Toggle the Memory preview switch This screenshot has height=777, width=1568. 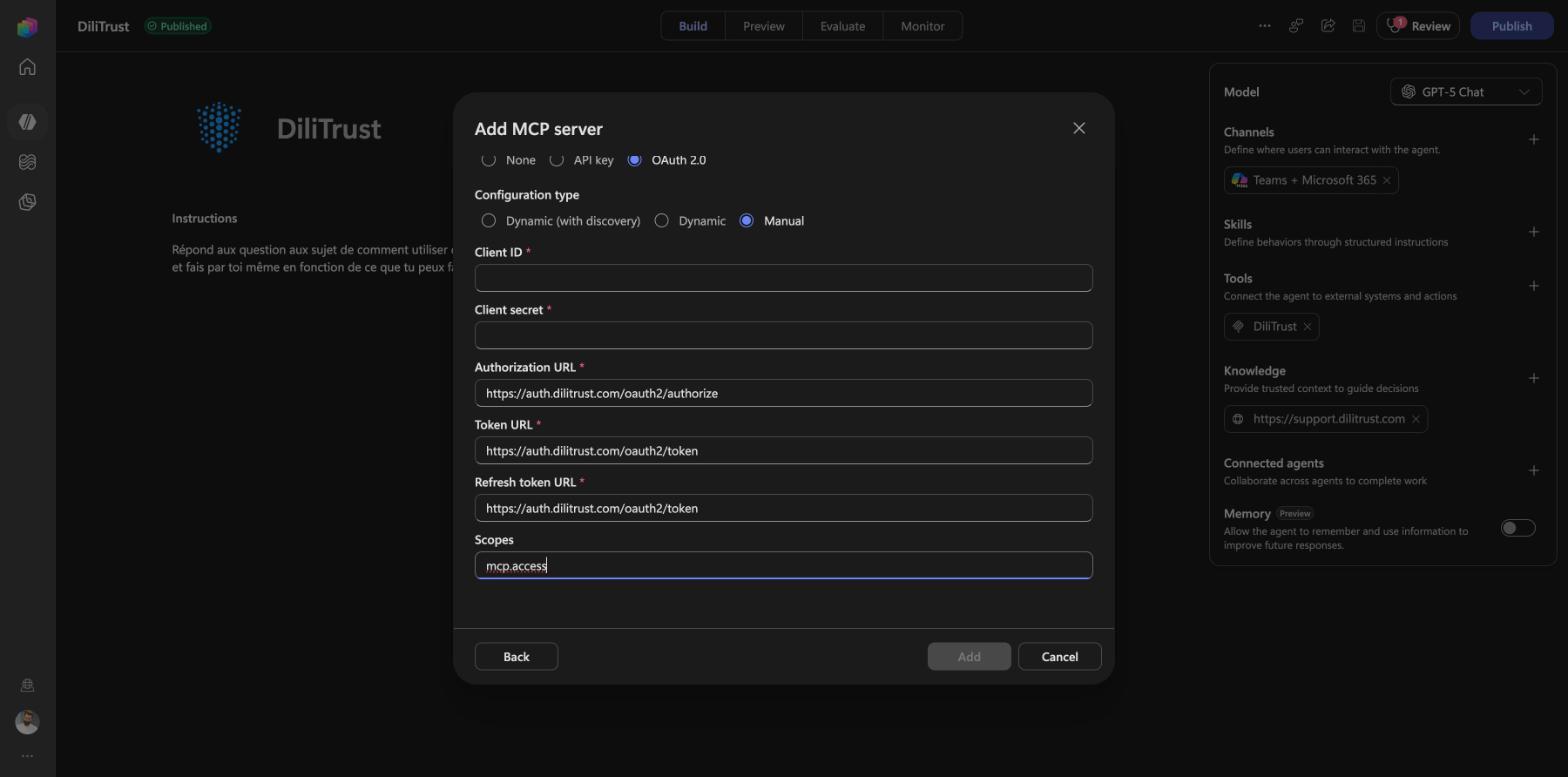click(x=1517, y=528)
